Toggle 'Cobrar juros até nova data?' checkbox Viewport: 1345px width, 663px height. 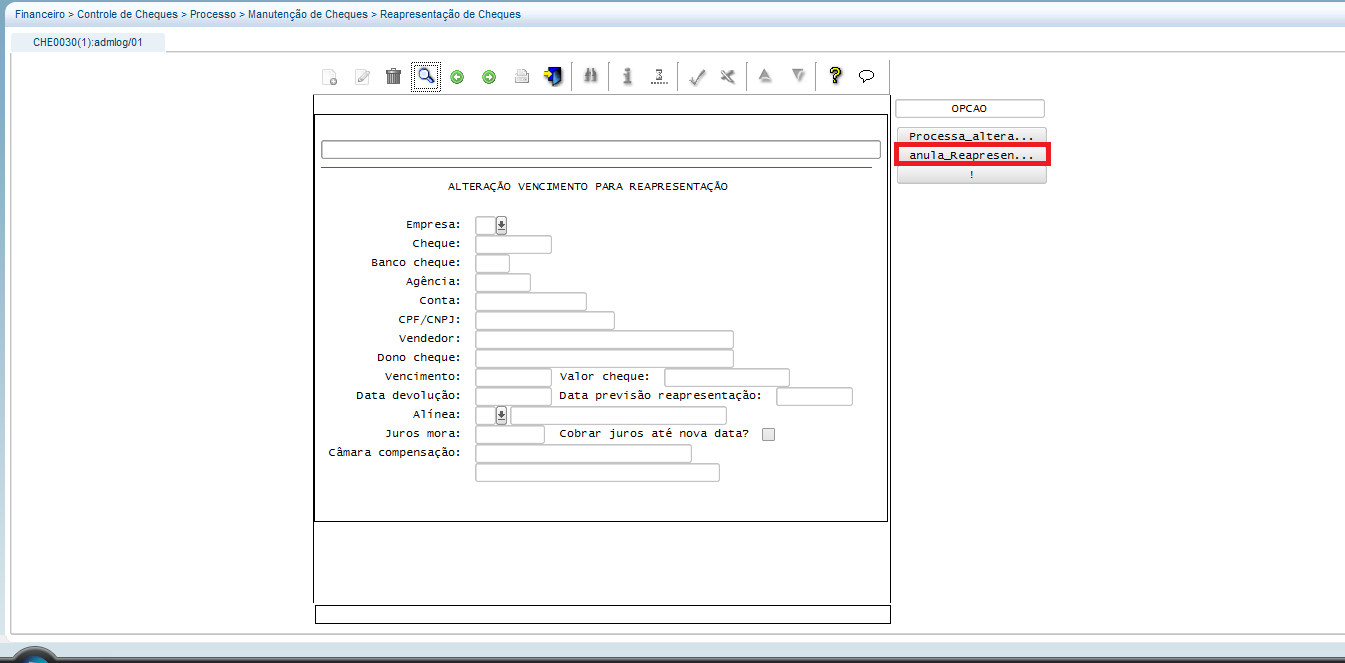pos(768,434)
